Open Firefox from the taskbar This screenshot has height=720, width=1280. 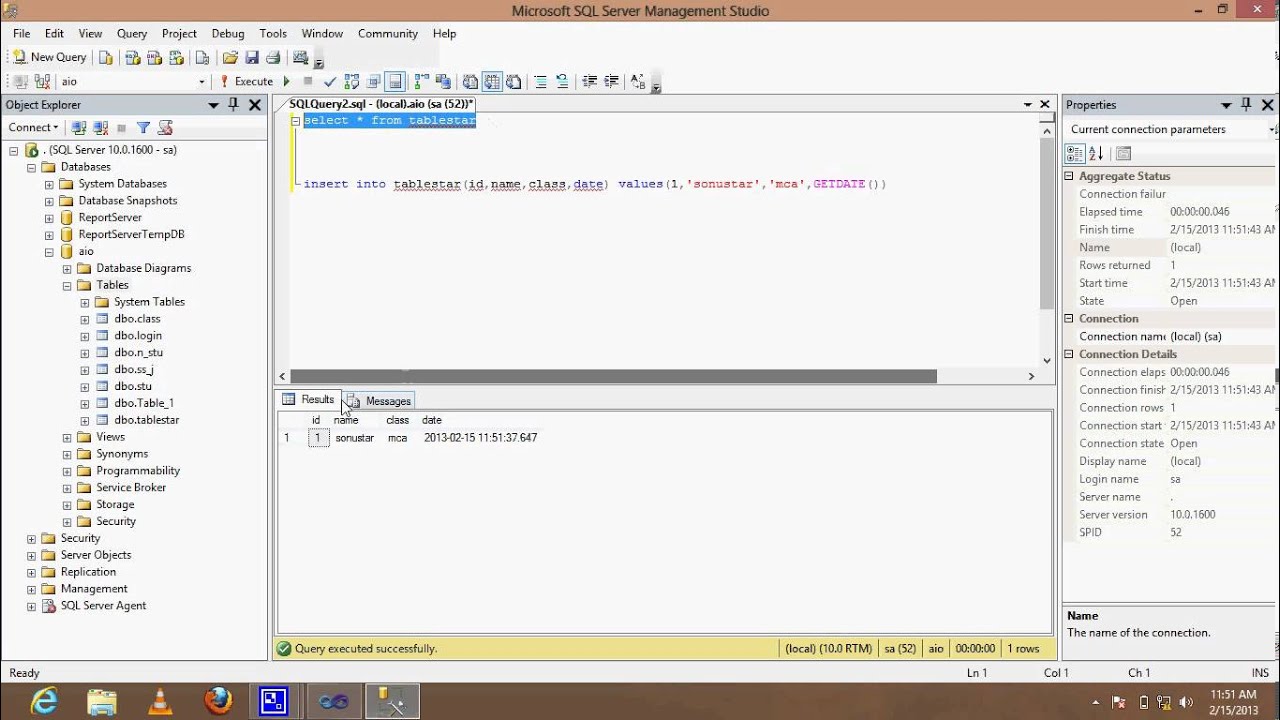218,701
